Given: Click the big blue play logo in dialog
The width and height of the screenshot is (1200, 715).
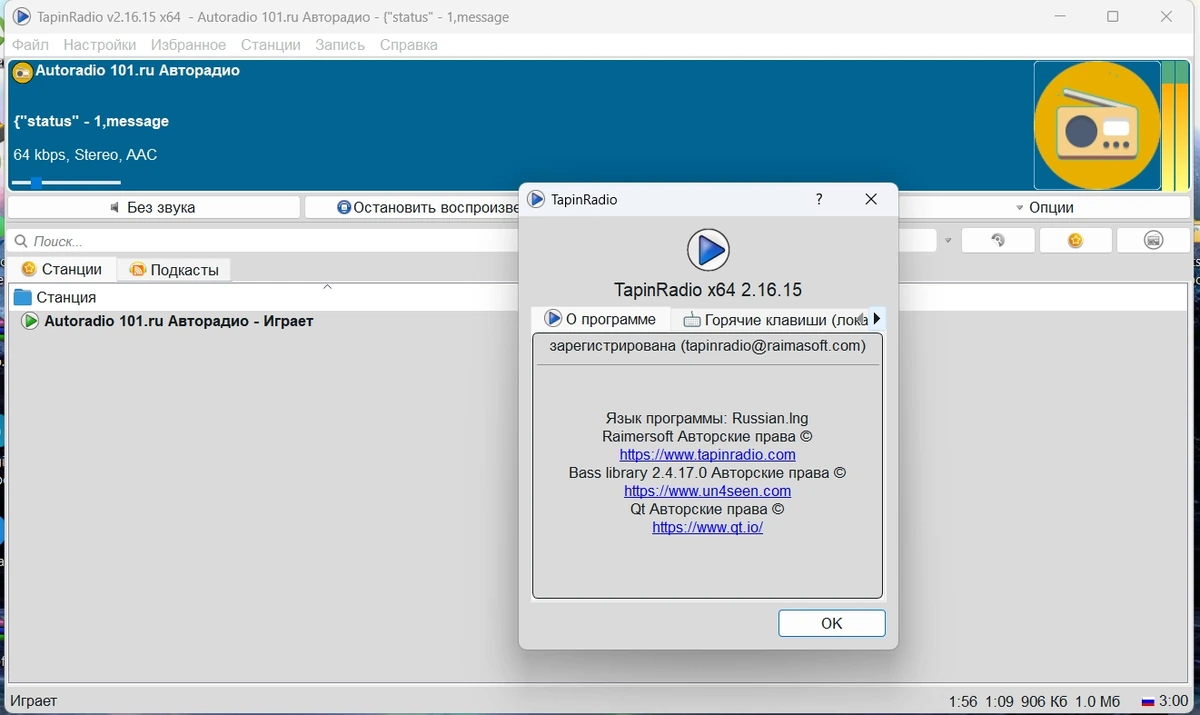Looking at the screenshot, I should [x=708, y=250].
